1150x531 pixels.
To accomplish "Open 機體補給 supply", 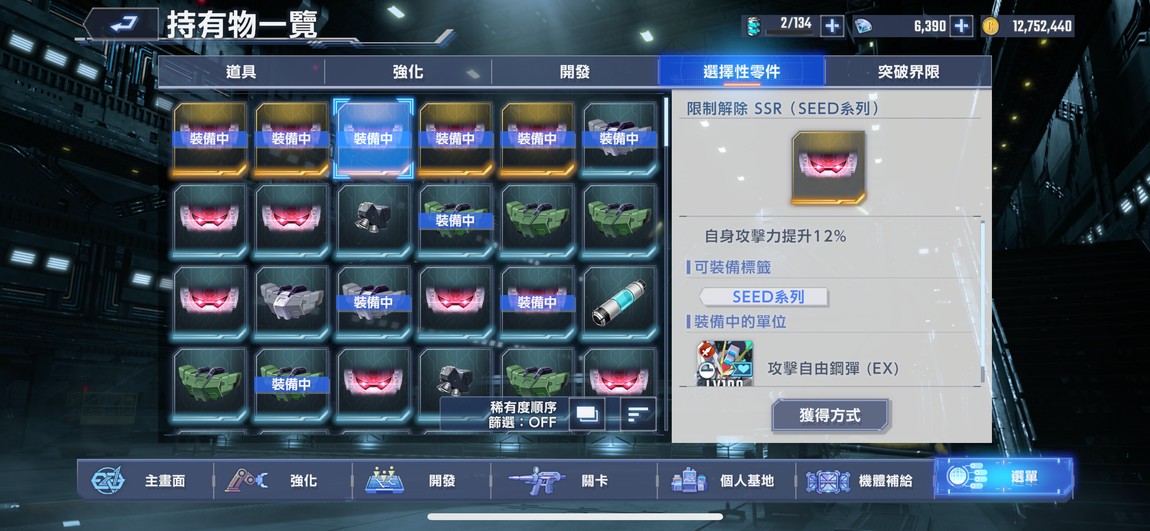I will [864, 480].
